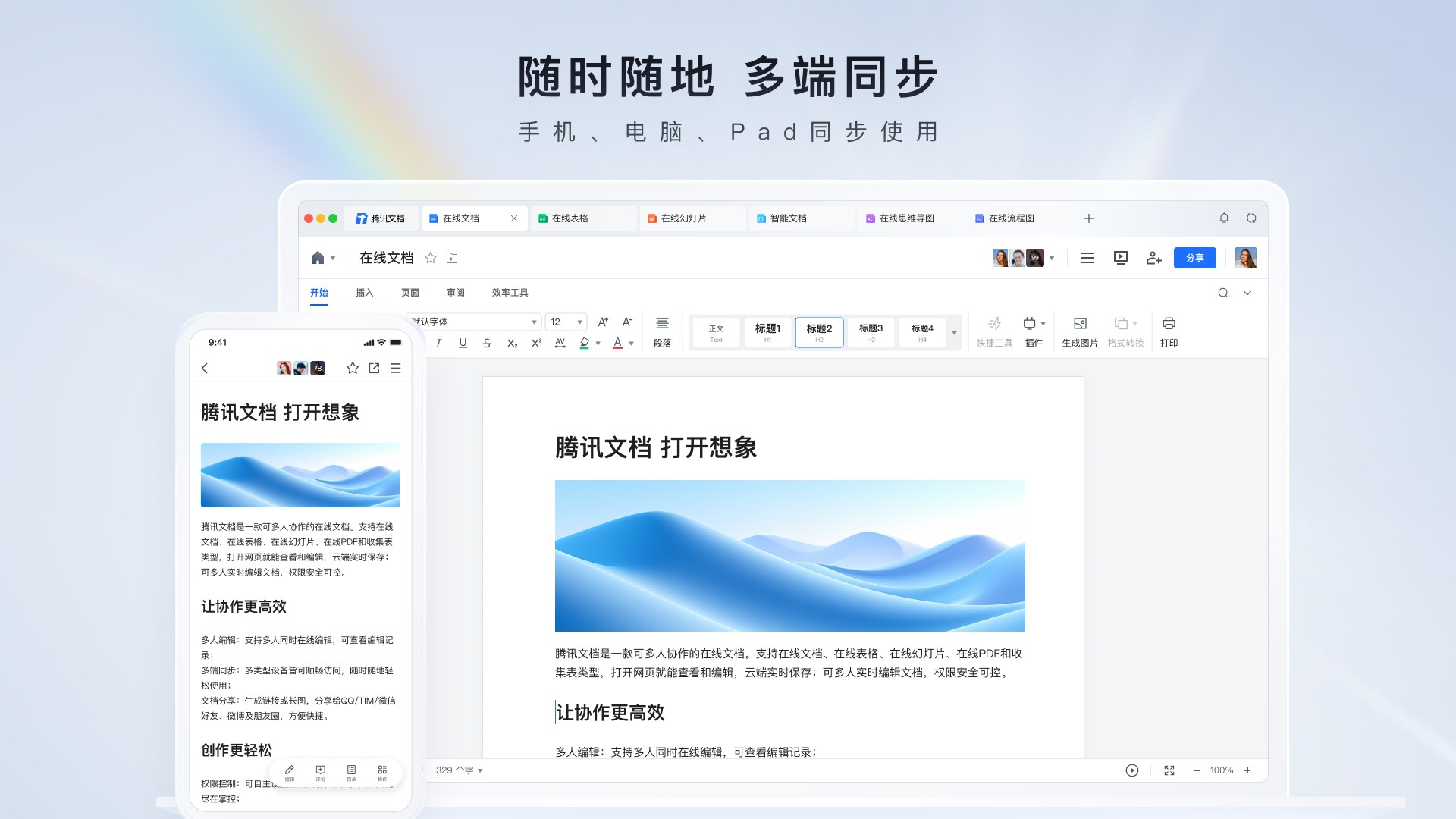Click the blue 分享 share button

coord(1194,258)
